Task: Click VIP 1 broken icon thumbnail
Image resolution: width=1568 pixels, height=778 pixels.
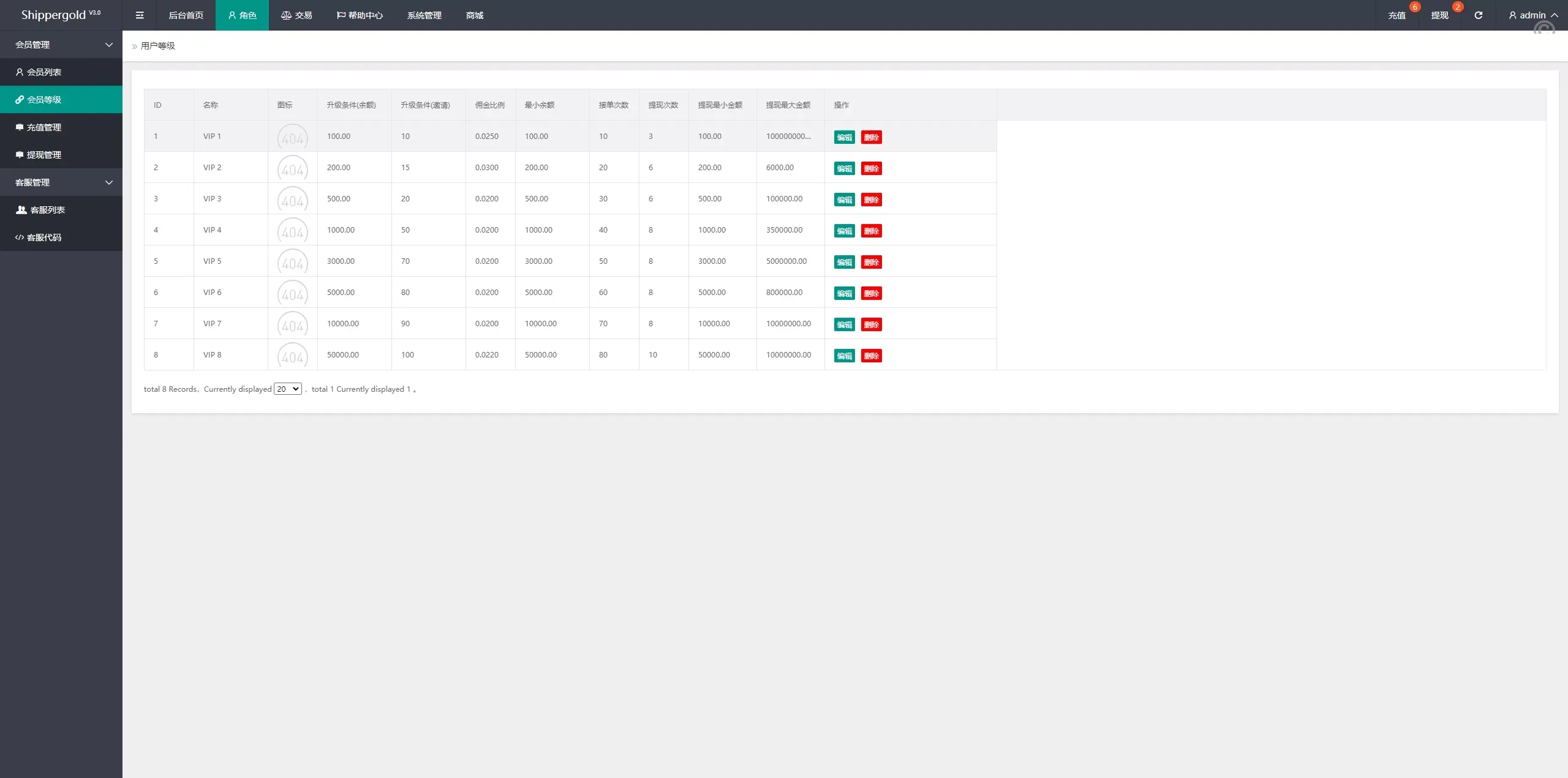Action: click(293, 137)
